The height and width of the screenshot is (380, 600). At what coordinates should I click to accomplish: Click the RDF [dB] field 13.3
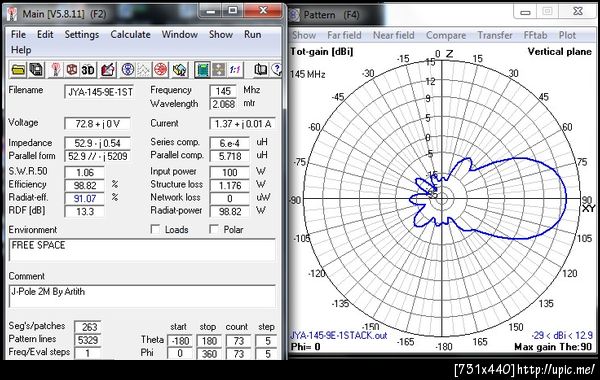(85, 211)
